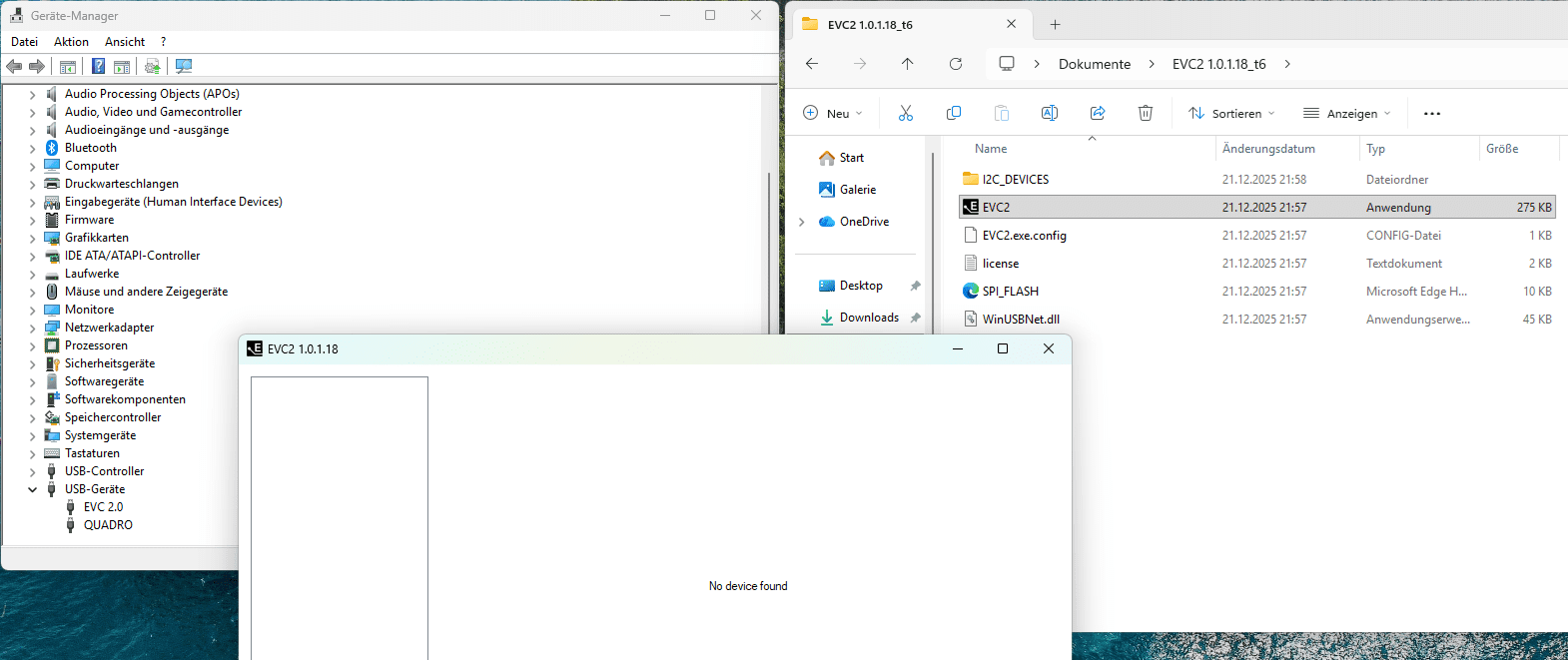Click Dokumente in the breadcrumb path

(x=1095, y=64)
